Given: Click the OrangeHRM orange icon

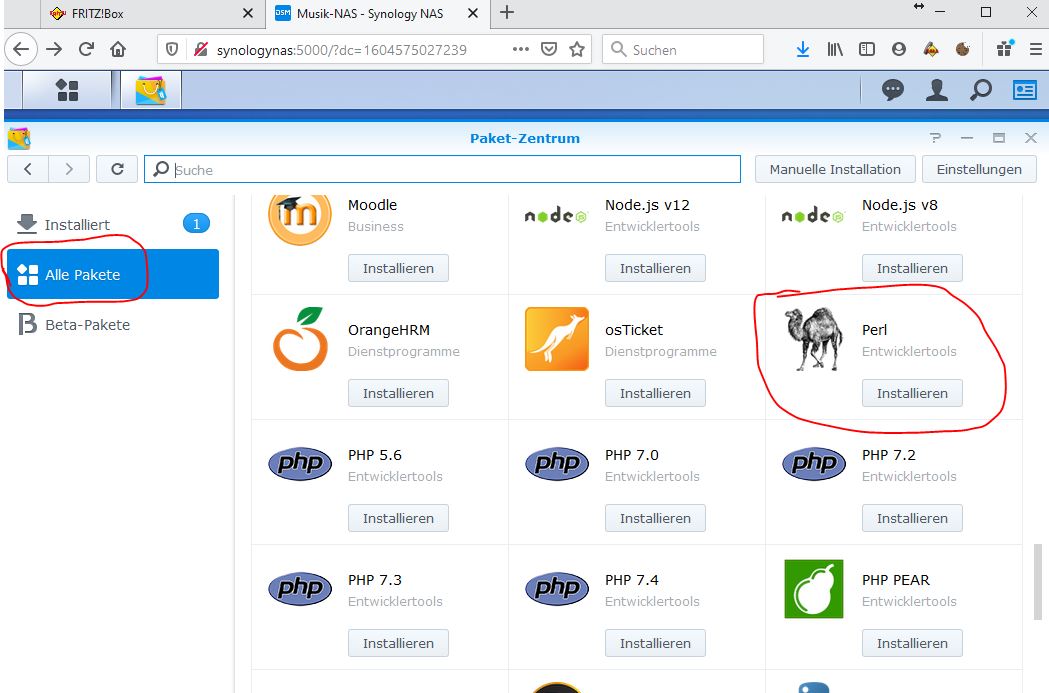Looking at the screenshot, I should pyautogui.click(x=300, y=338).
